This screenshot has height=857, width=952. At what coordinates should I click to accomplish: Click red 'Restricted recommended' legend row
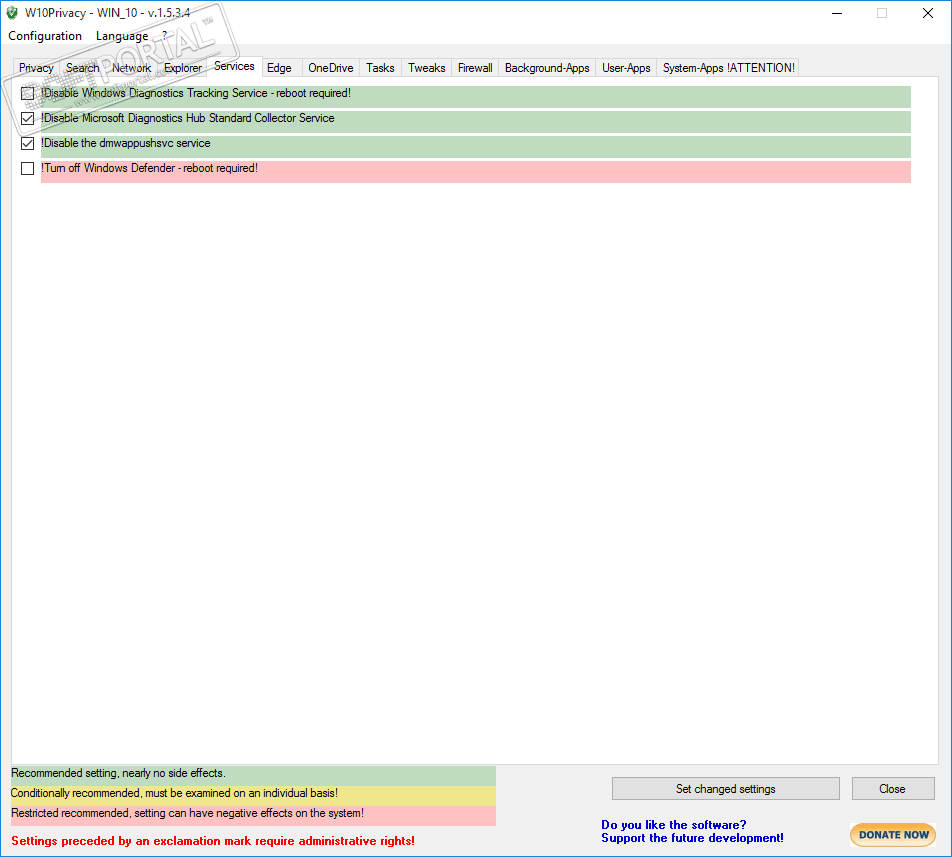pos(253,816)
